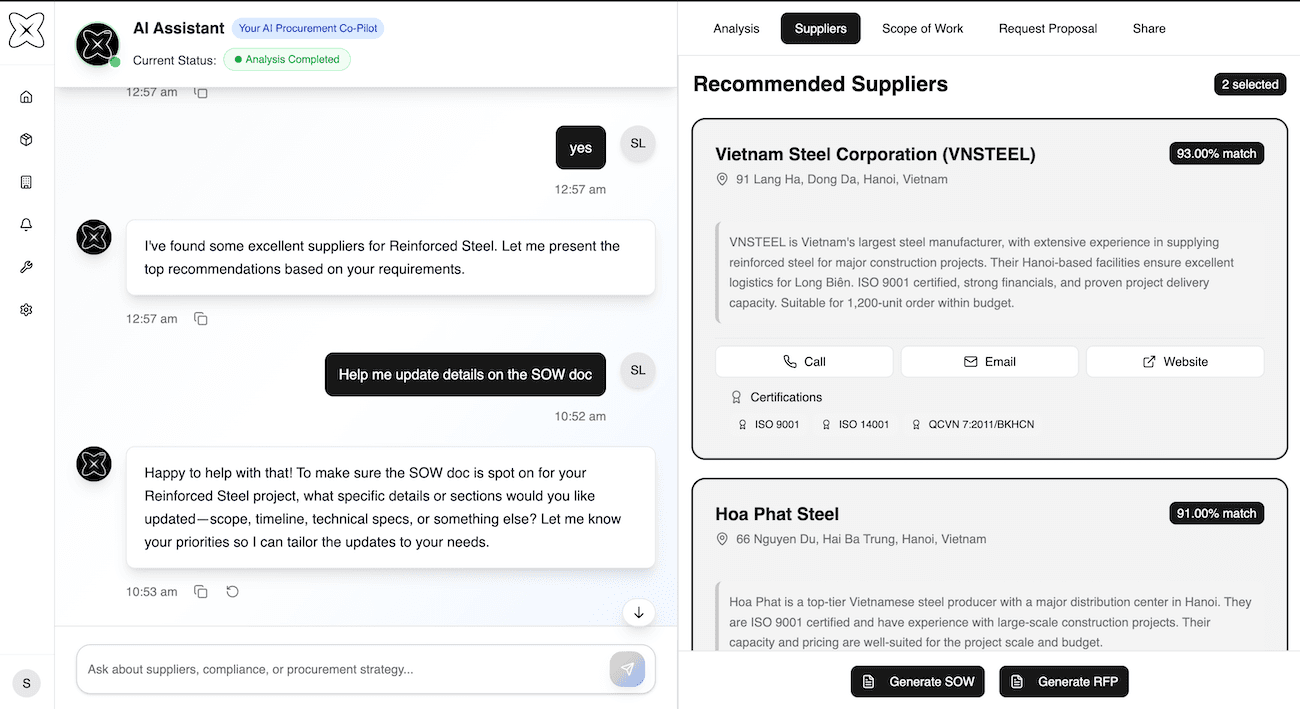Open the Home page from sidebar
The height and width of the screenshot is (709, 1300).
click(x=26, y=97)
